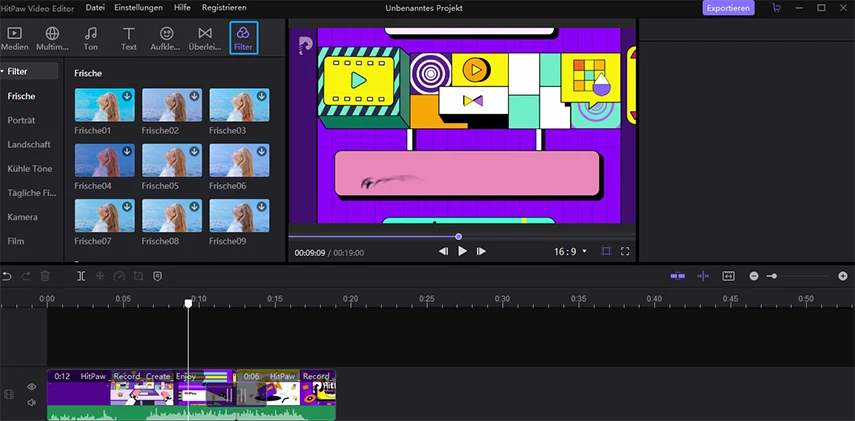Download the Frische04 filter
The height and width of the screenshot is (421, 855).
pyautogui.click(x=127, y=151)
